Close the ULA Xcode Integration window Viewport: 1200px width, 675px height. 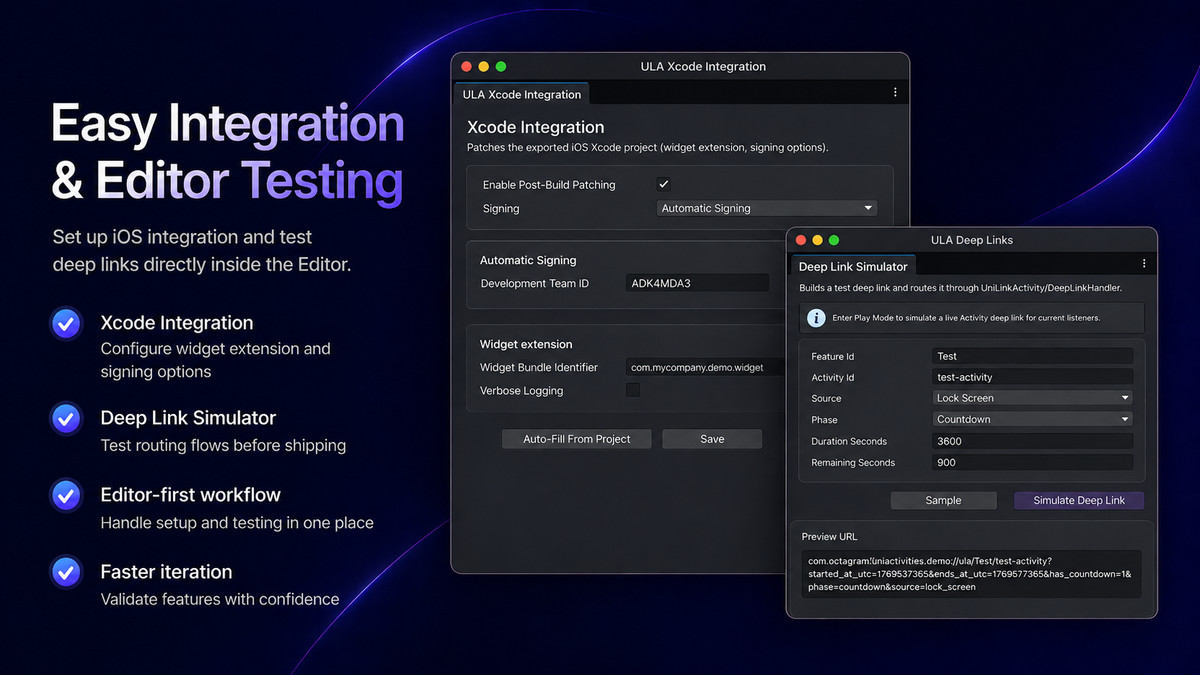[465, 67]
